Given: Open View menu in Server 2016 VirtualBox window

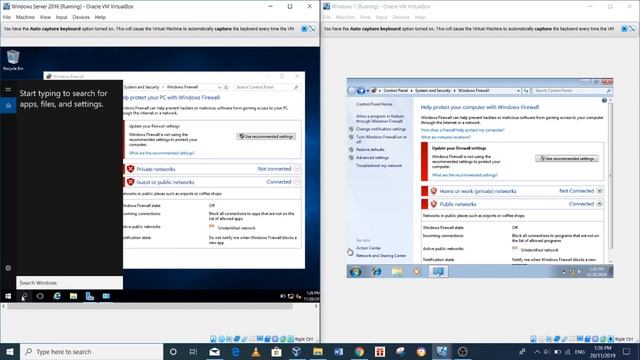Looking at the screenshot, I should pos(45,17).
